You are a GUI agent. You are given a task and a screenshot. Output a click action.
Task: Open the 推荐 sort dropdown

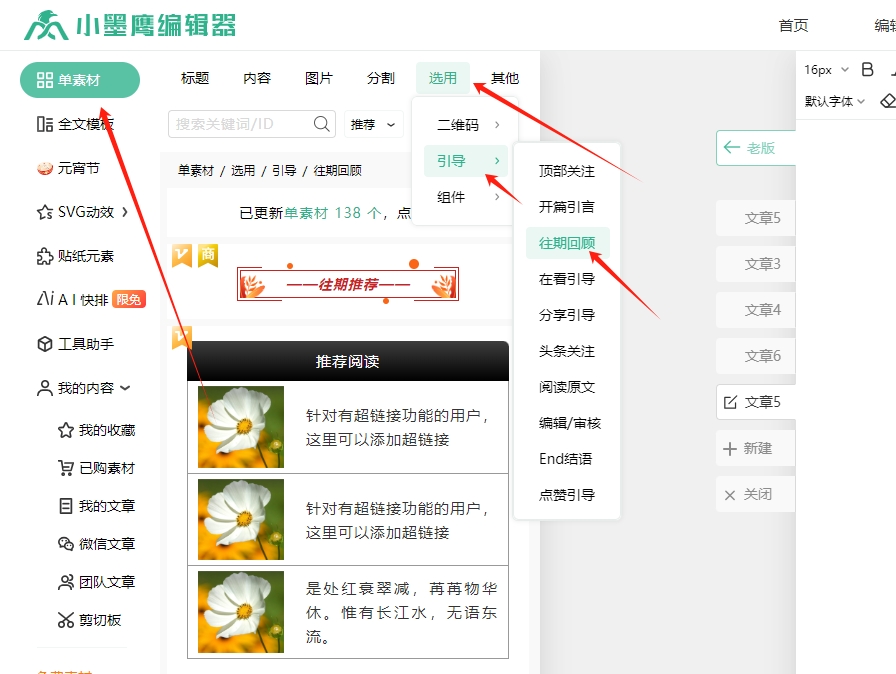pos(374,124)
